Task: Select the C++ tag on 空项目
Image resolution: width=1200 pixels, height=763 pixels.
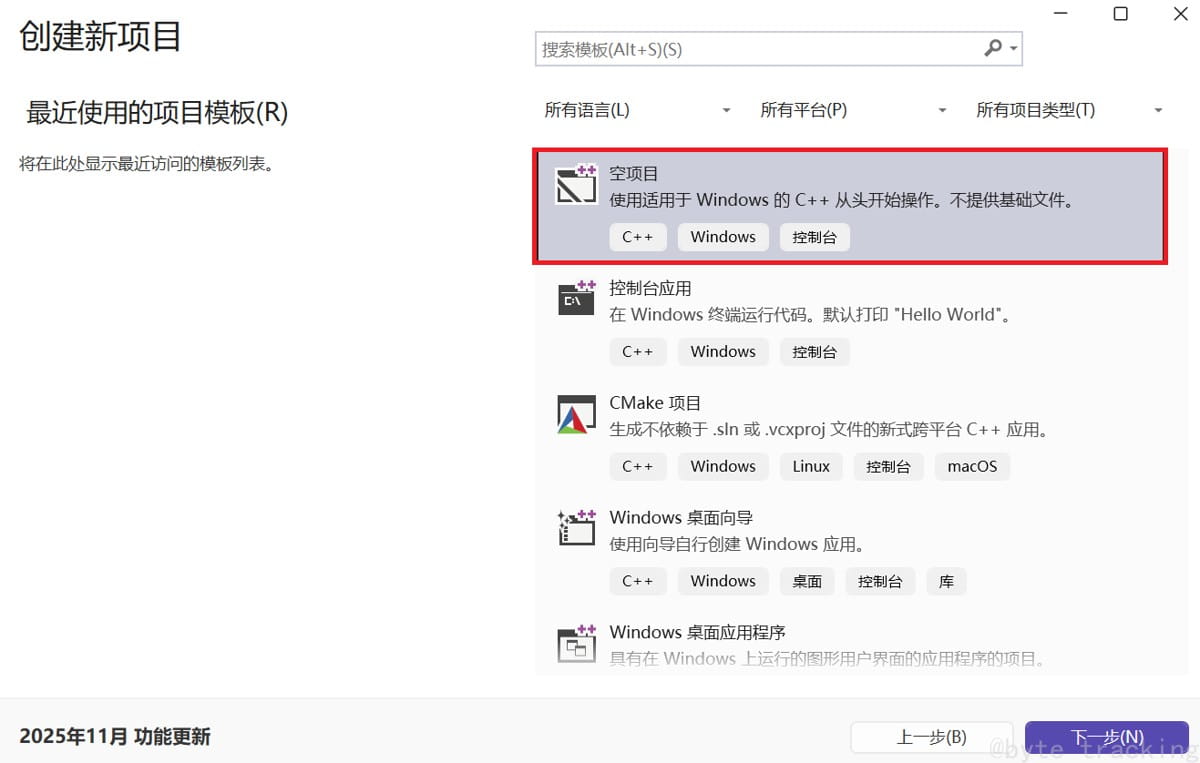Action: pos(638,237)
